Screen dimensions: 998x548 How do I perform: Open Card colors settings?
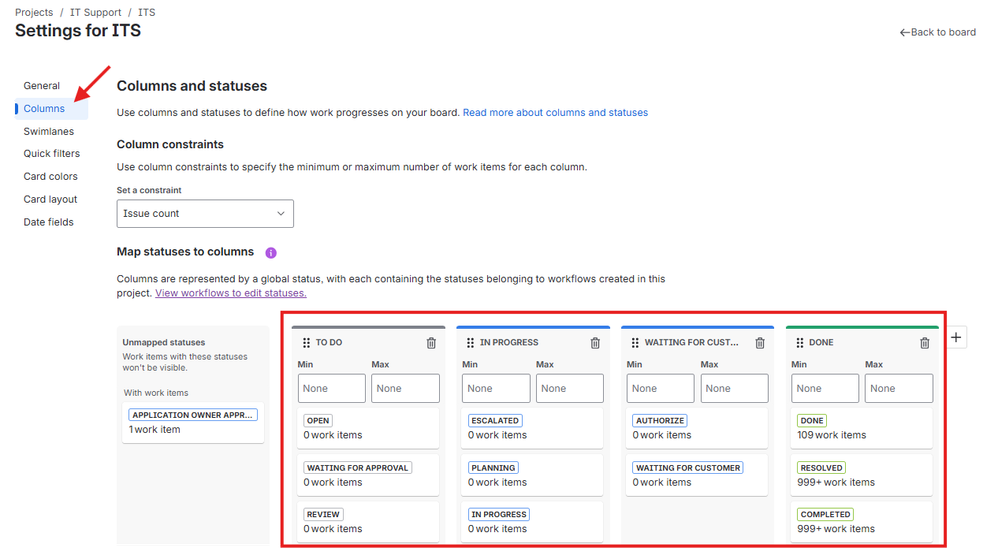[x=50, y=177]
